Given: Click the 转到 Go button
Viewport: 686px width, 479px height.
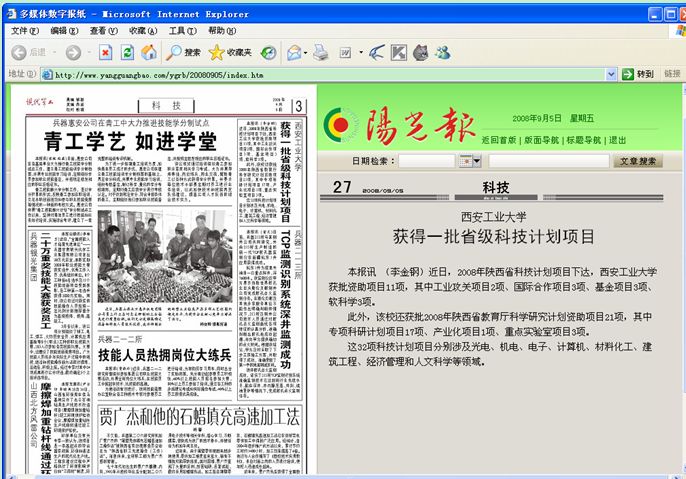Looking at the screenshot, I should [x=638, y=74].
